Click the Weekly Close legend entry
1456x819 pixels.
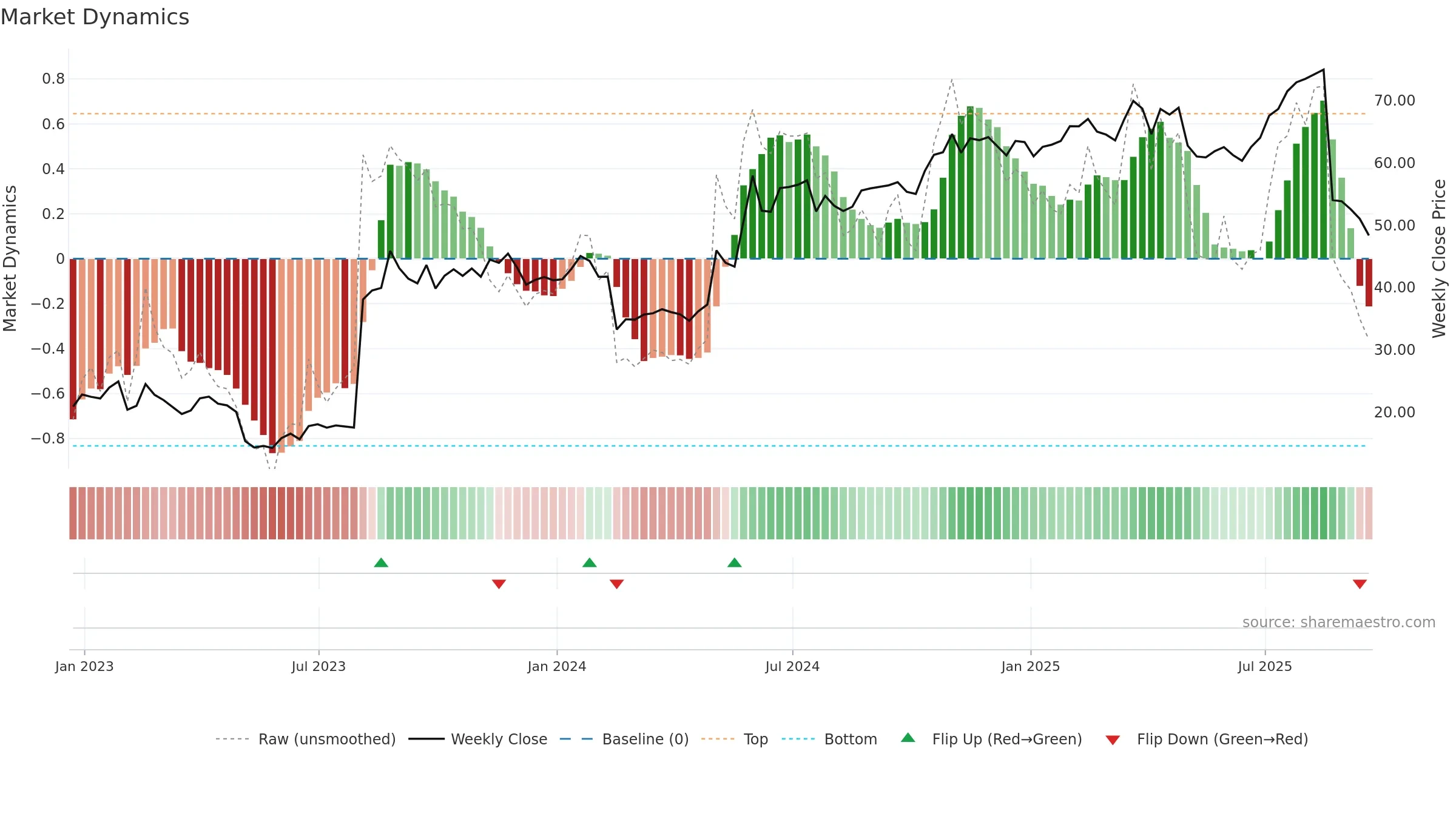(478, 739)
